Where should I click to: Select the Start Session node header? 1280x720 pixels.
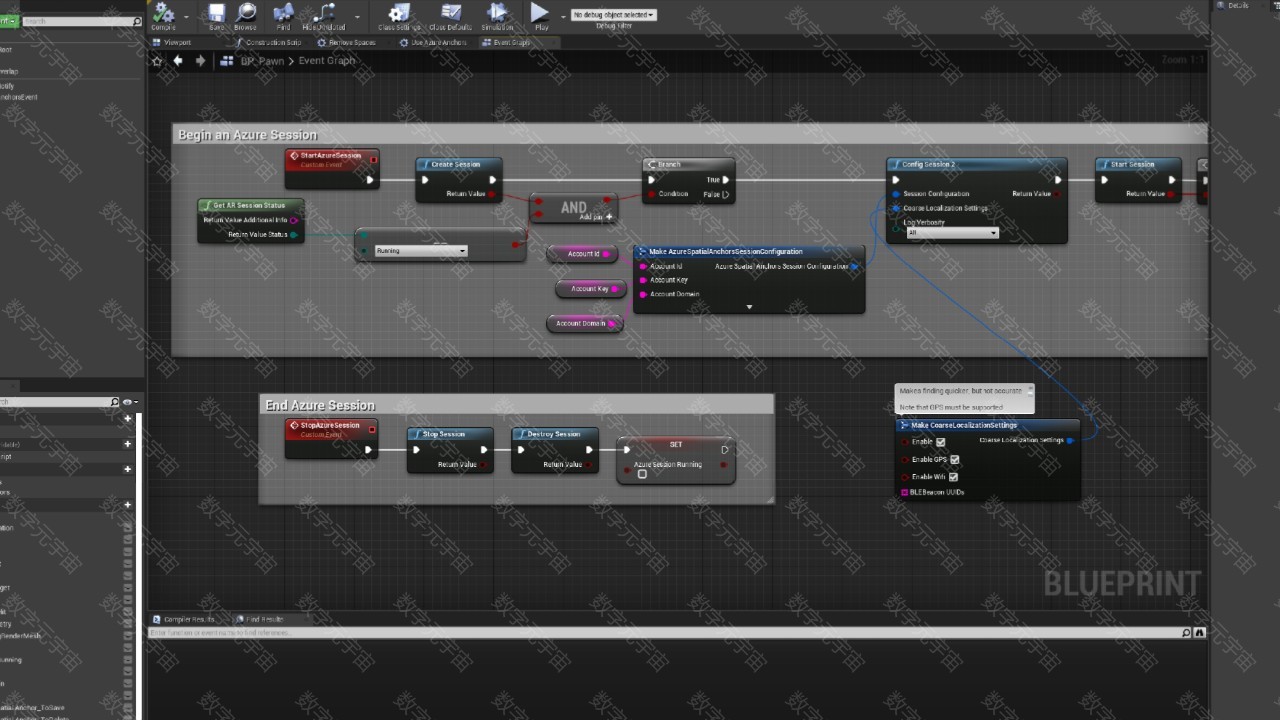(1138, 164)
